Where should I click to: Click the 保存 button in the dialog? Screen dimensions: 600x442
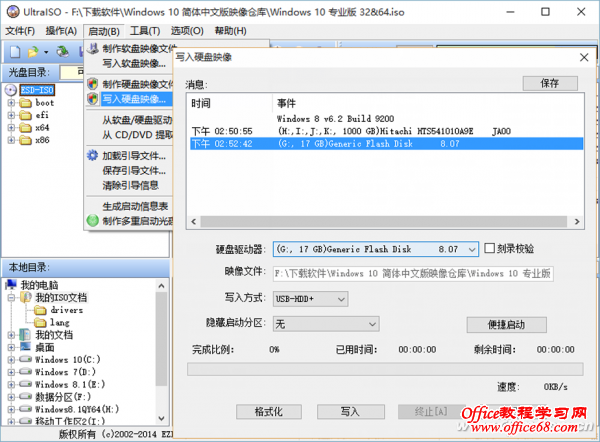(550, 83)
